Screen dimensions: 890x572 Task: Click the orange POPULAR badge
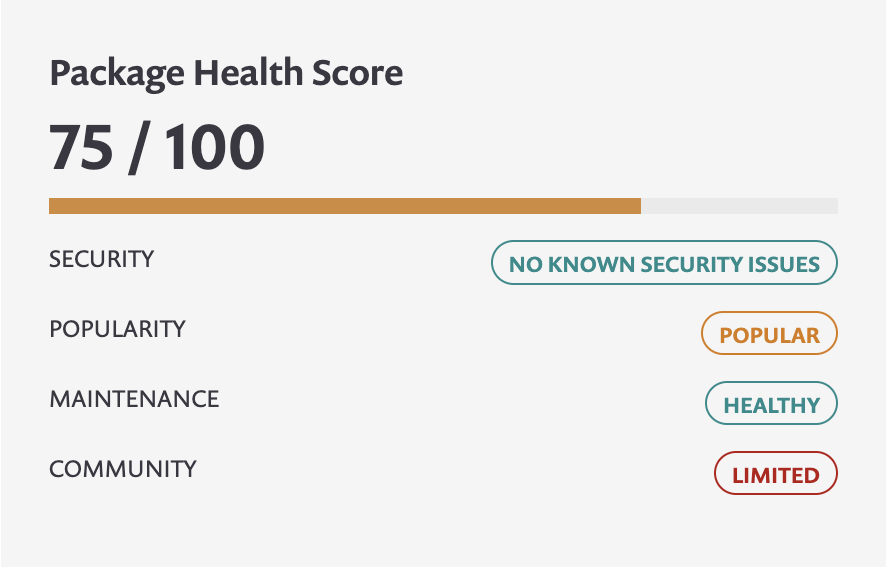pos(769,335)
